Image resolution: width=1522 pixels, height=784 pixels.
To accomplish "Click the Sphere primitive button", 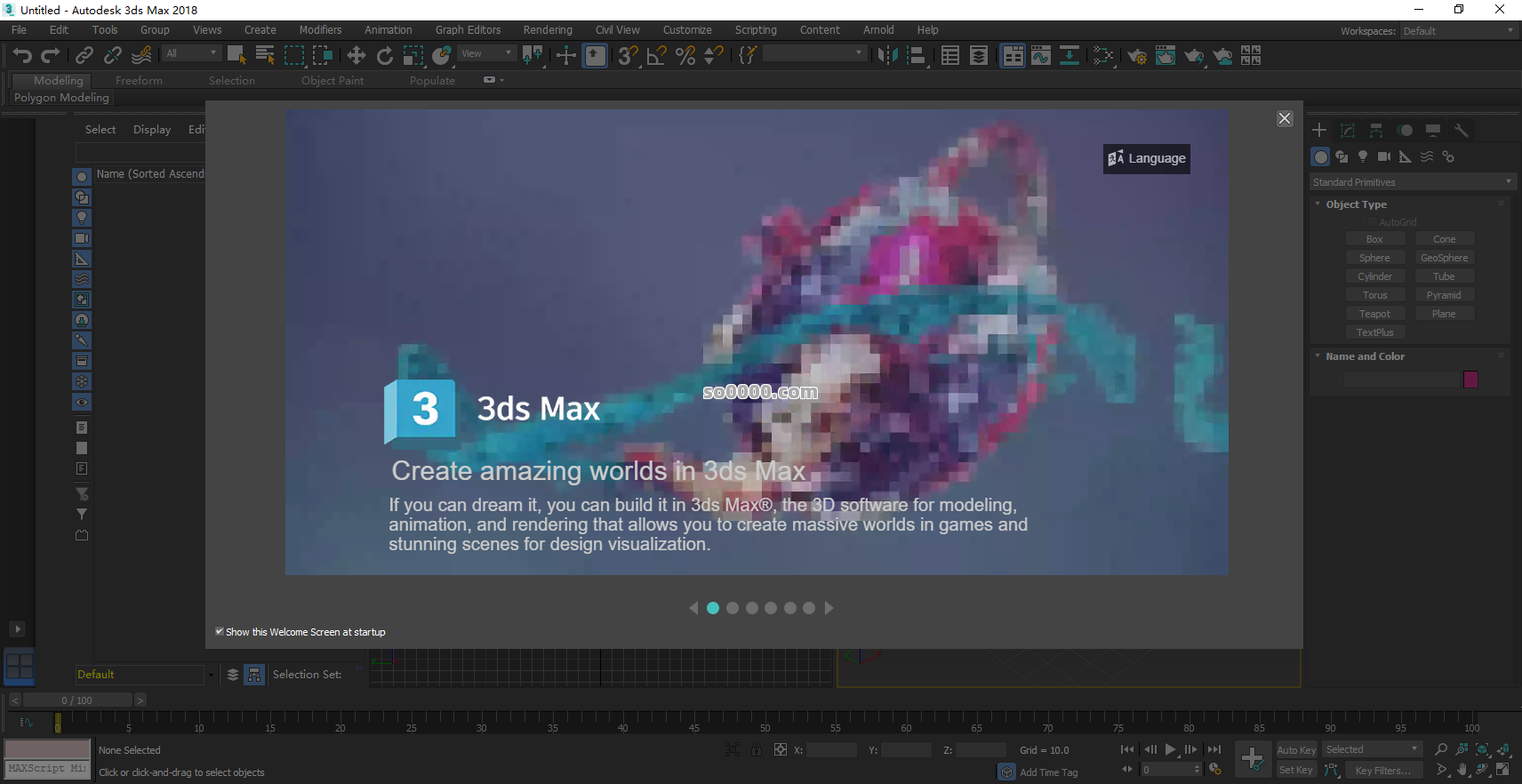I will [x=1374, y=258].
